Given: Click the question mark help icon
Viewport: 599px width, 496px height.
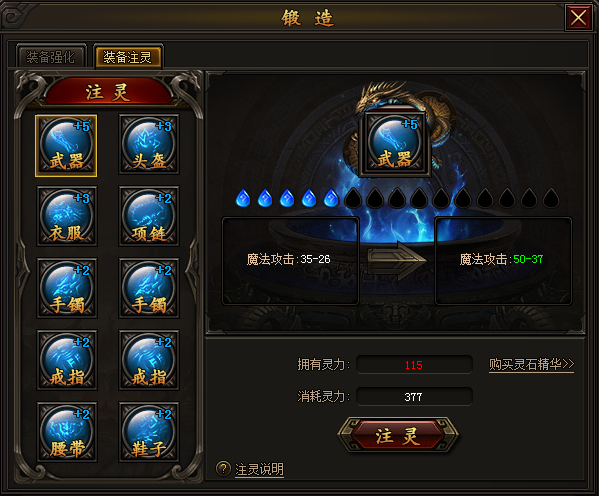Looking at the screenshot, I should (223, 468).
